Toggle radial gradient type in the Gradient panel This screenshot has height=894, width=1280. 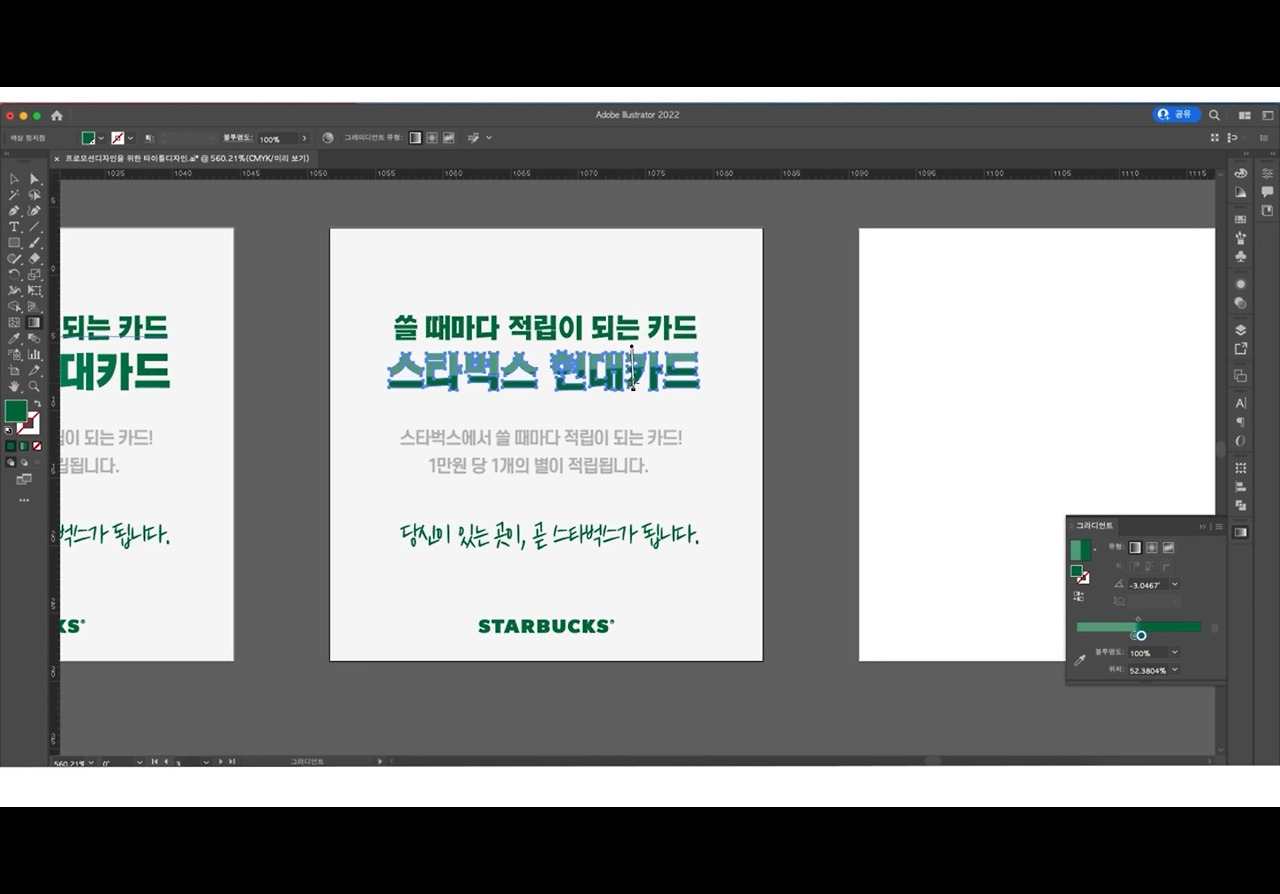(1151, 548)
